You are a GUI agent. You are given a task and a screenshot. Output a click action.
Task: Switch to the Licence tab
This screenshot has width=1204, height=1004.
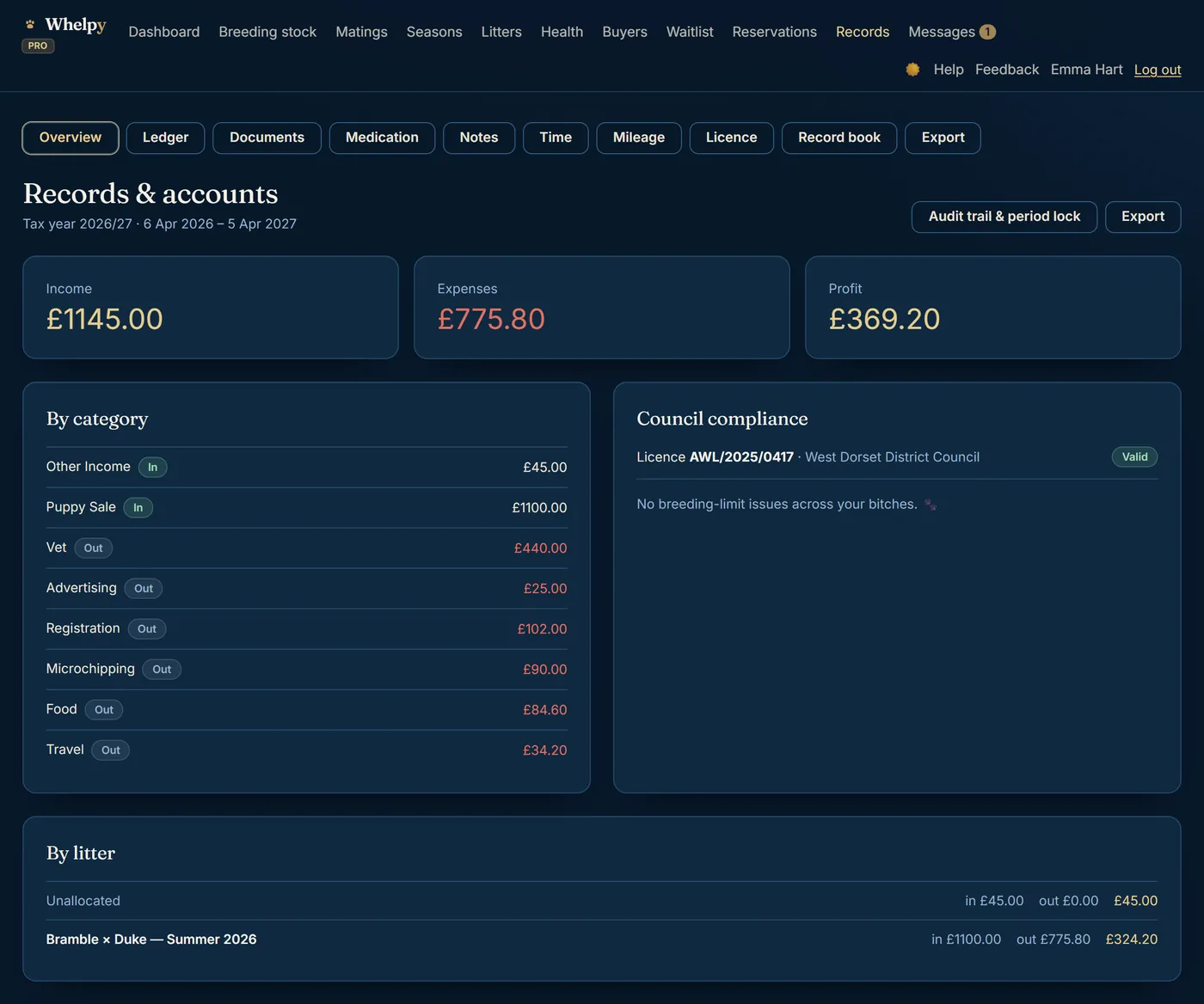(732, 138)
